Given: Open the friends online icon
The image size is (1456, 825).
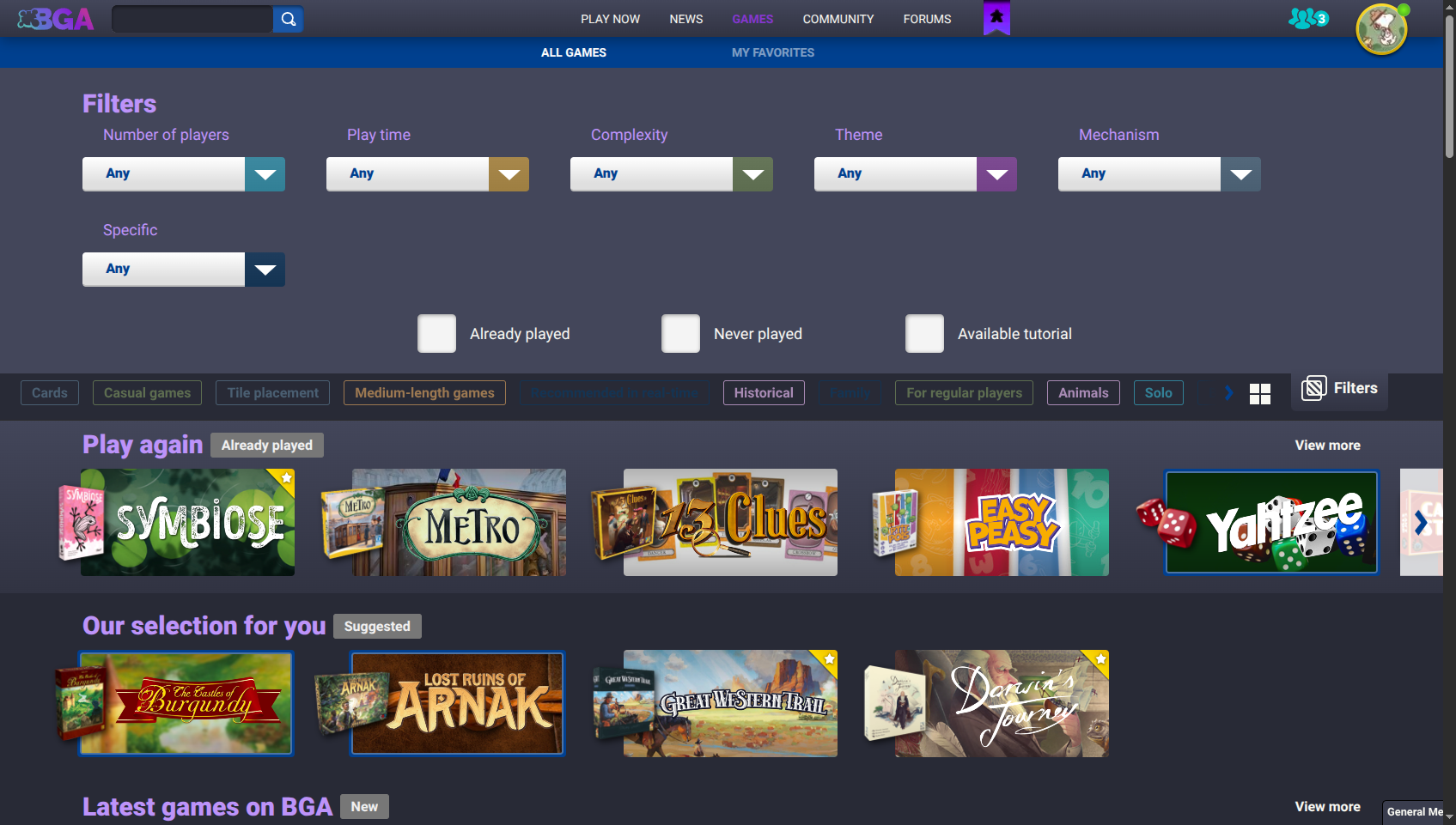Looking at the screenshot, I should pyautogui.click(x=1308, y=18).
